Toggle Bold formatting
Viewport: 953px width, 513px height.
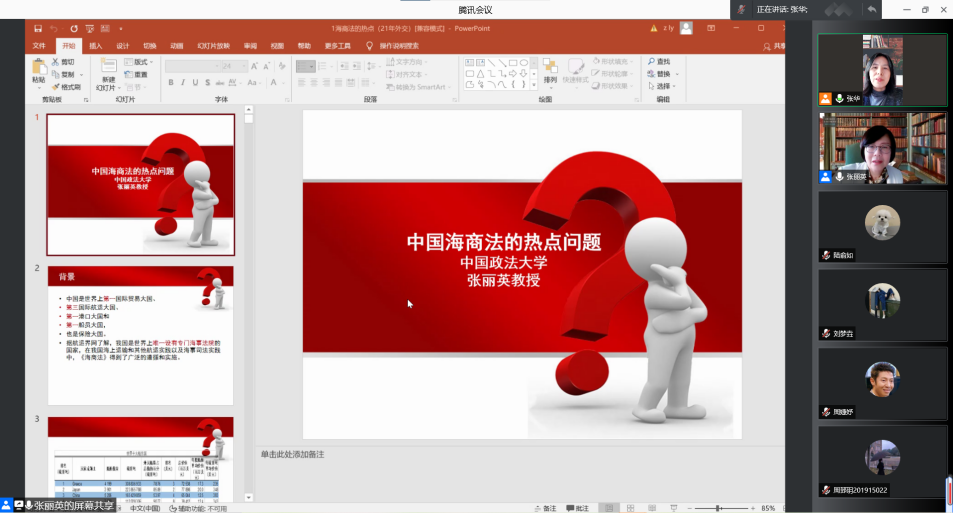pos(171,83)
